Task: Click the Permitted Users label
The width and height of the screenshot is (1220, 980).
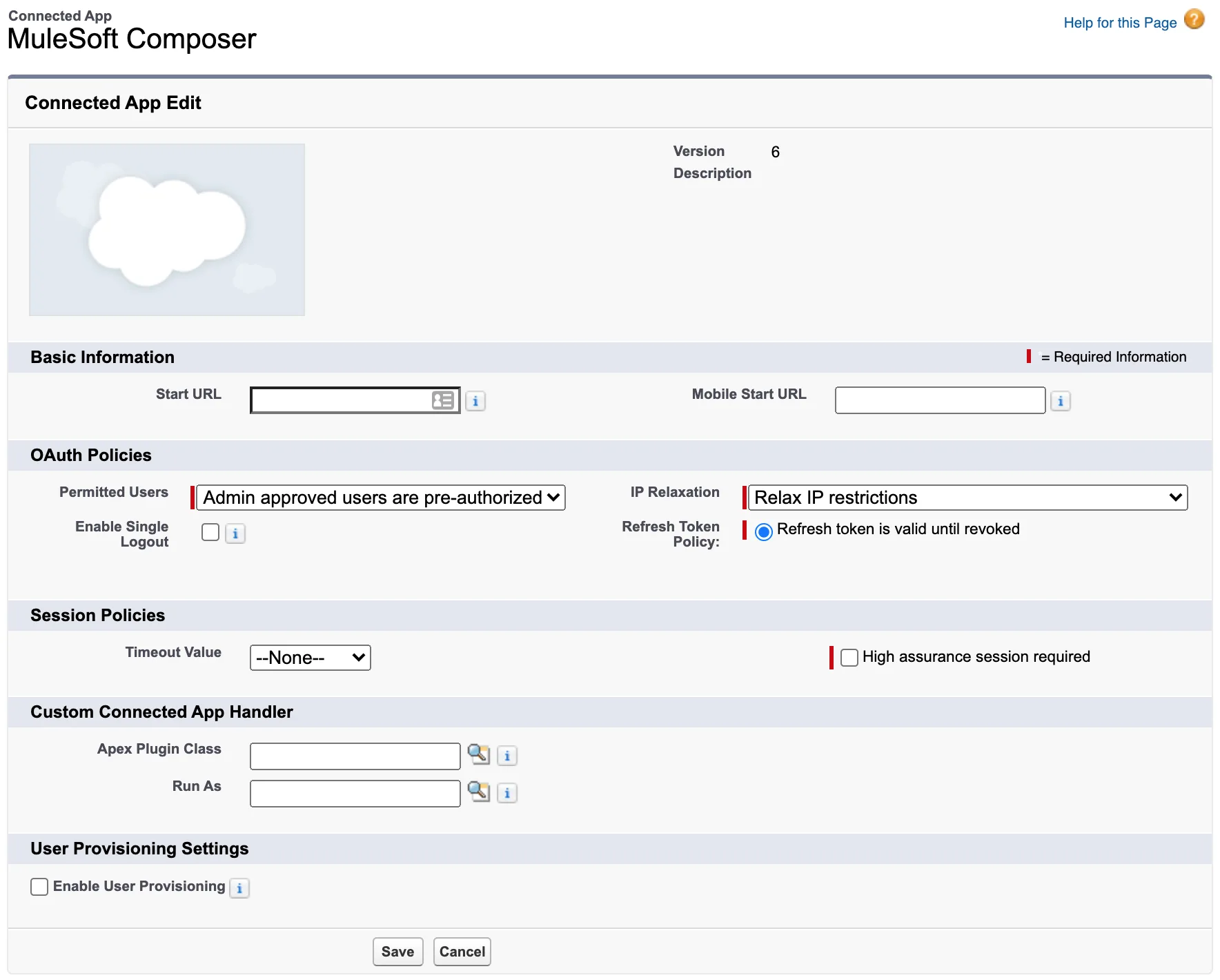Action: pos(114,492)
